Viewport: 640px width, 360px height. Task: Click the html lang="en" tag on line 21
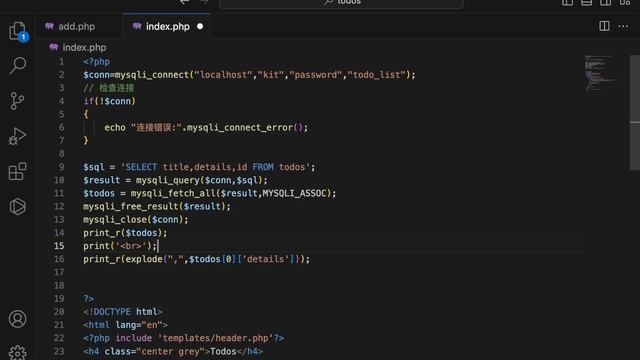click(125, 325)
